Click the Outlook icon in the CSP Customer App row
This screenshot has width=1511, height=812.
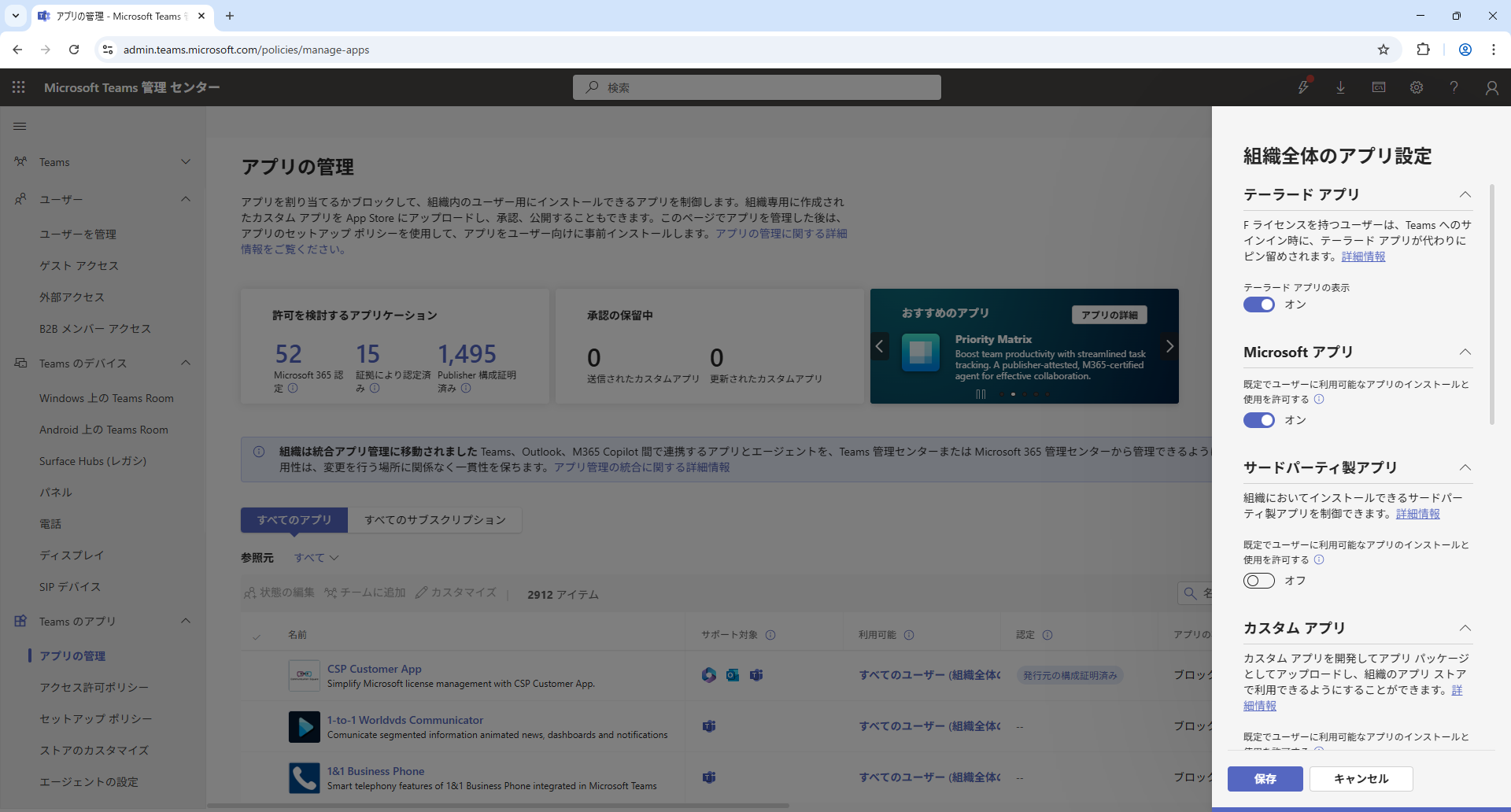(733, 675)
